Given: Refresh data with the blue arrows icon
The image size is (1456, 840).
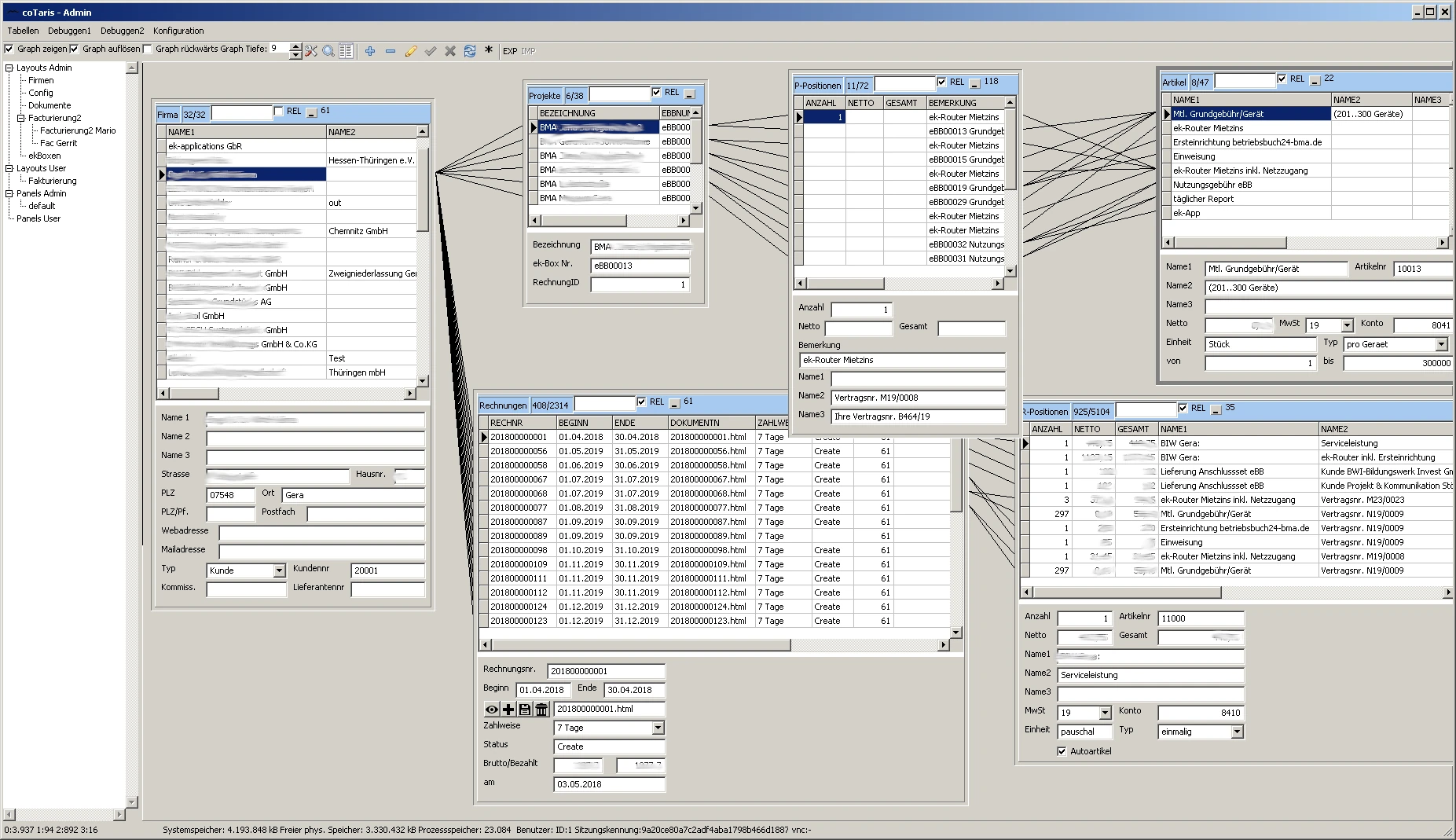Looking at the screenshot, I should tap(470, 51).
